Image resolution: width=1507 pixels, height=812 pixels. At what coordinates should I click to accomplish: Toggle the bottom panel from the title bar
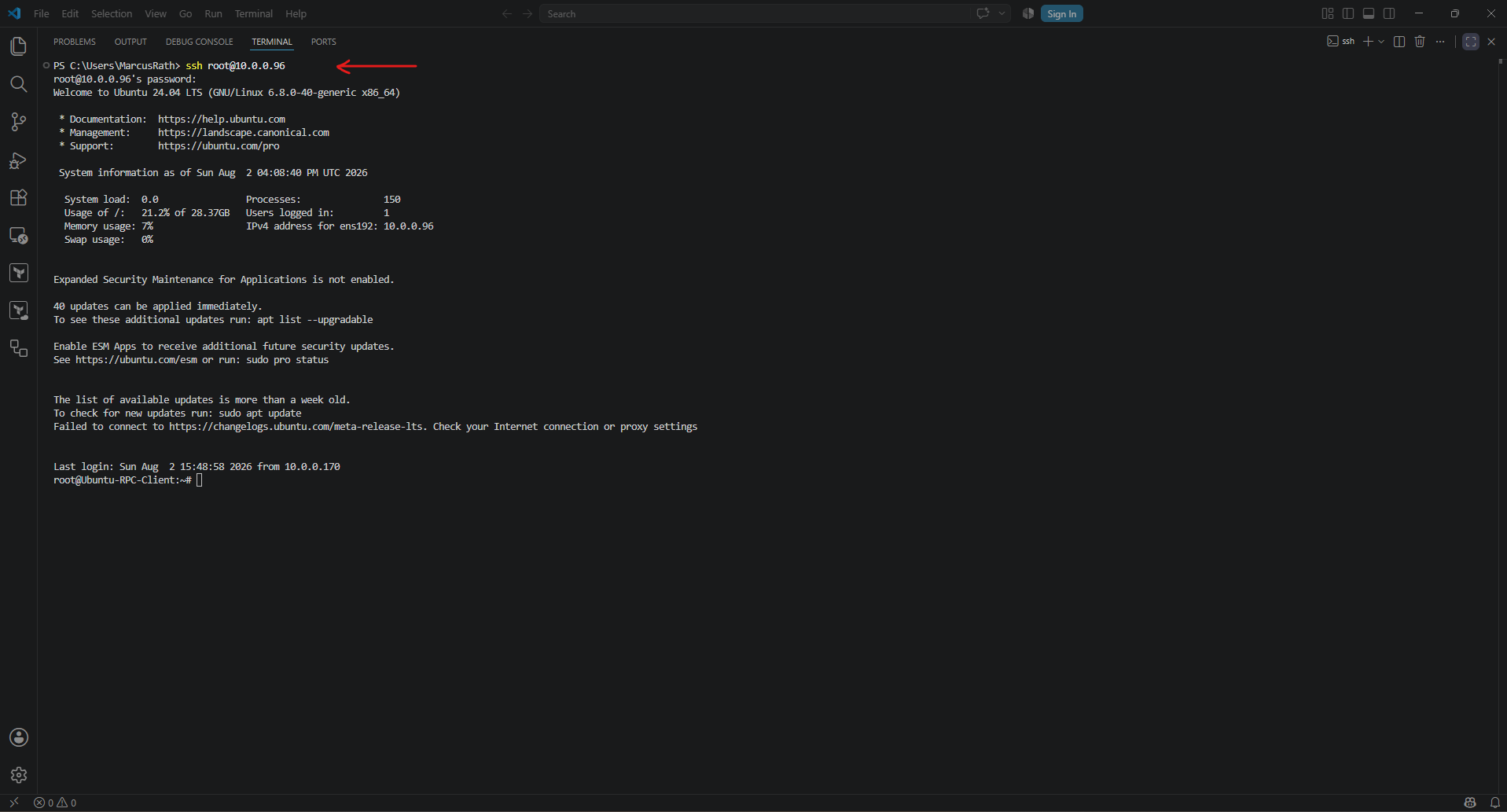[1369, 13]
